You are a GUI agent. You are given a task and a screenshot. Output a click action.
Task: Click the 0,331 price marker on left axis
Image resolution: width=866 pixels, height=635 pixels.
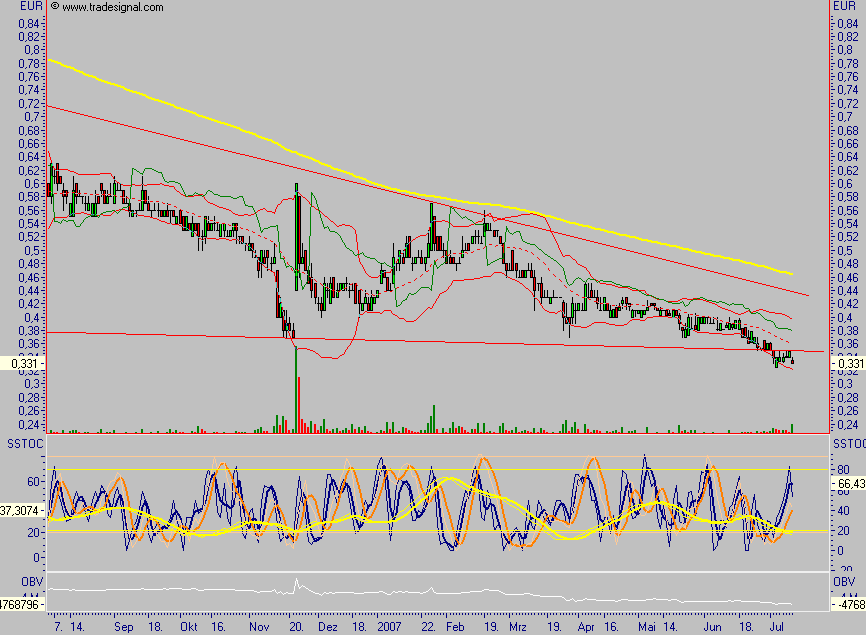click(x=22, y=364)
